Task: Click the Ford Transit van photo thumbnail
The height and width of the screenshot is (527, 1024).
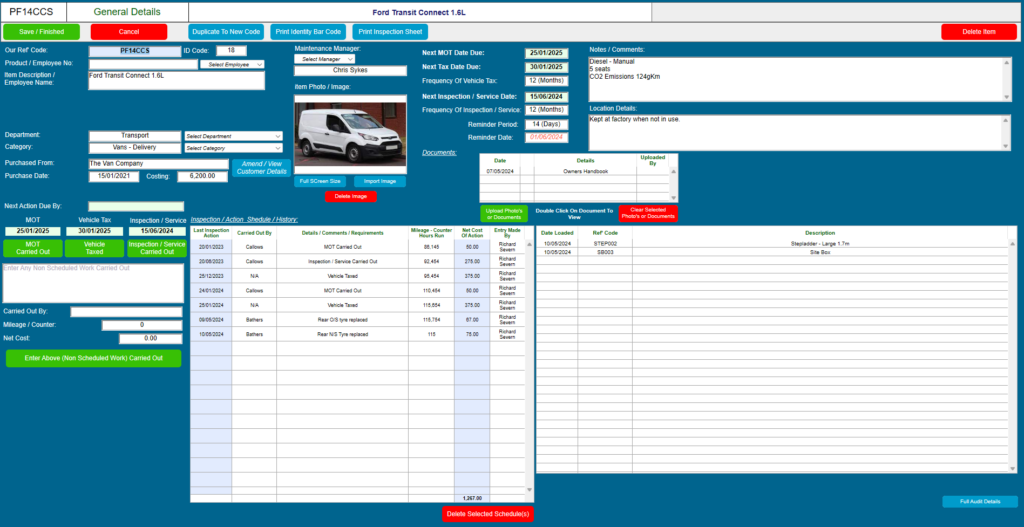Action: coord(350,133)
